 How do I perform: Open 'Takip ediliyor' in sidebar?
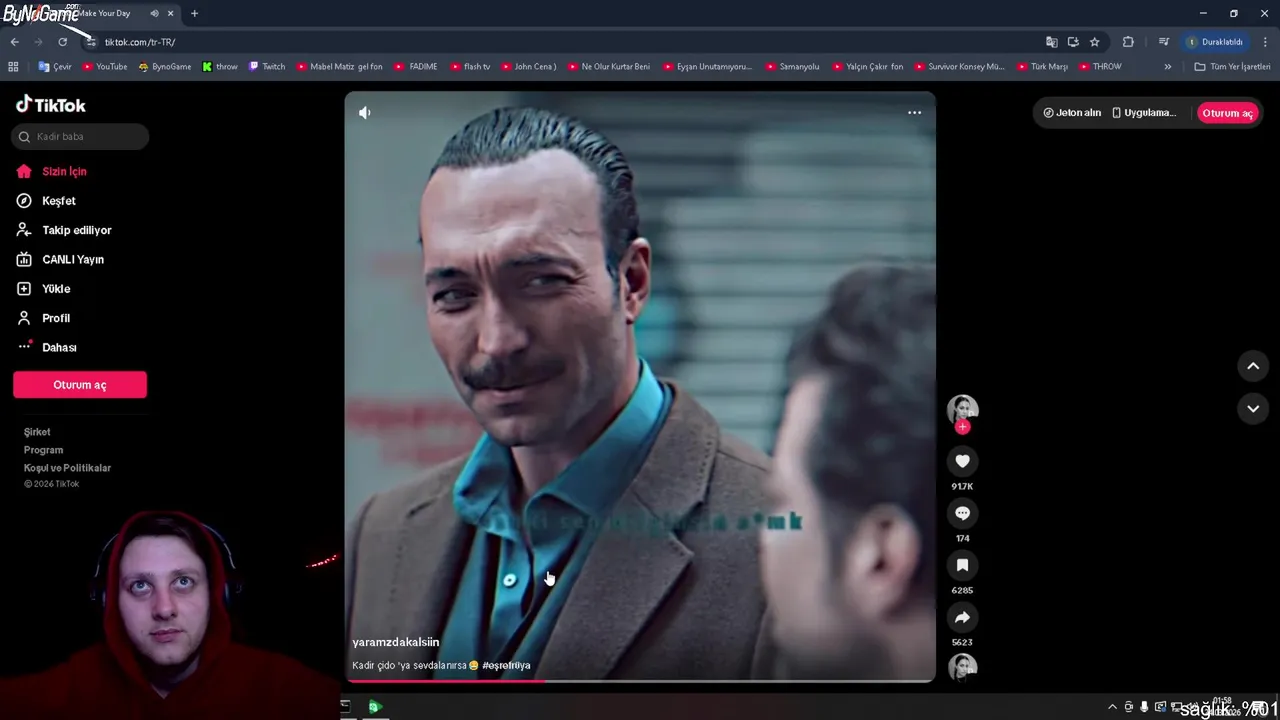point(64,230)
